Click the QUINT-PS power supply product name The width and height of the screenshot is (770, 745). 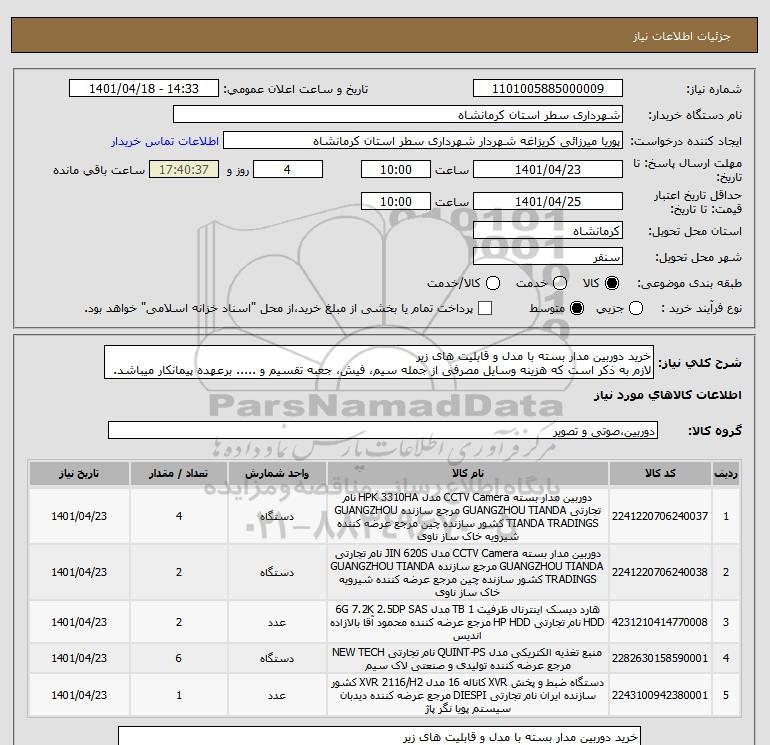click(x=468, y=659)
